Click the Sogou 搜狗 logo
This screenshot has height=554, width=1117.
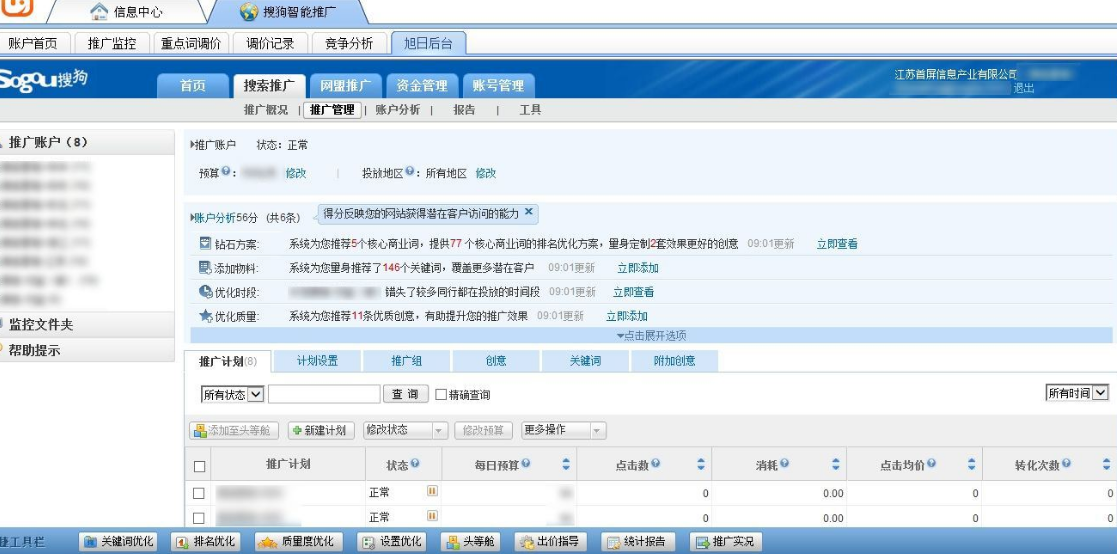pos(43,79)
